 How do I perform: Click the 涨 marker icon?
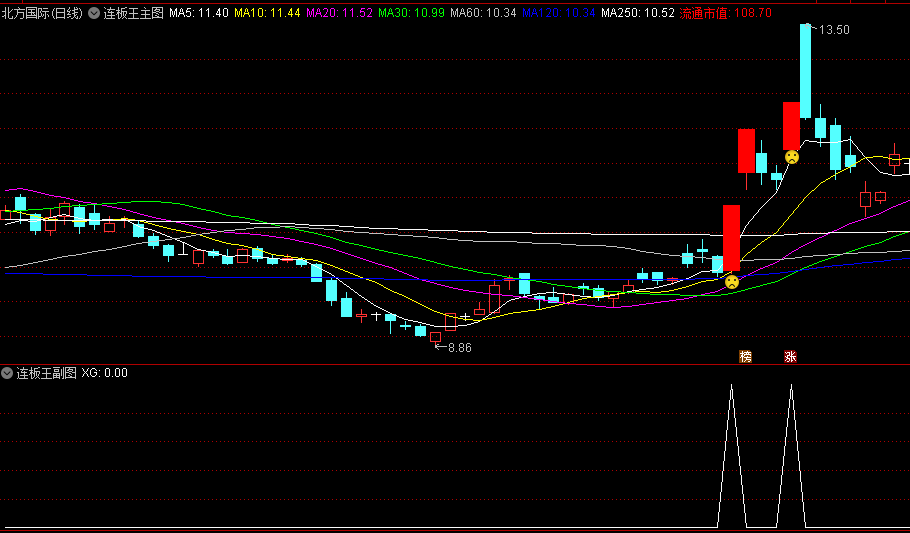coord(790,356)
